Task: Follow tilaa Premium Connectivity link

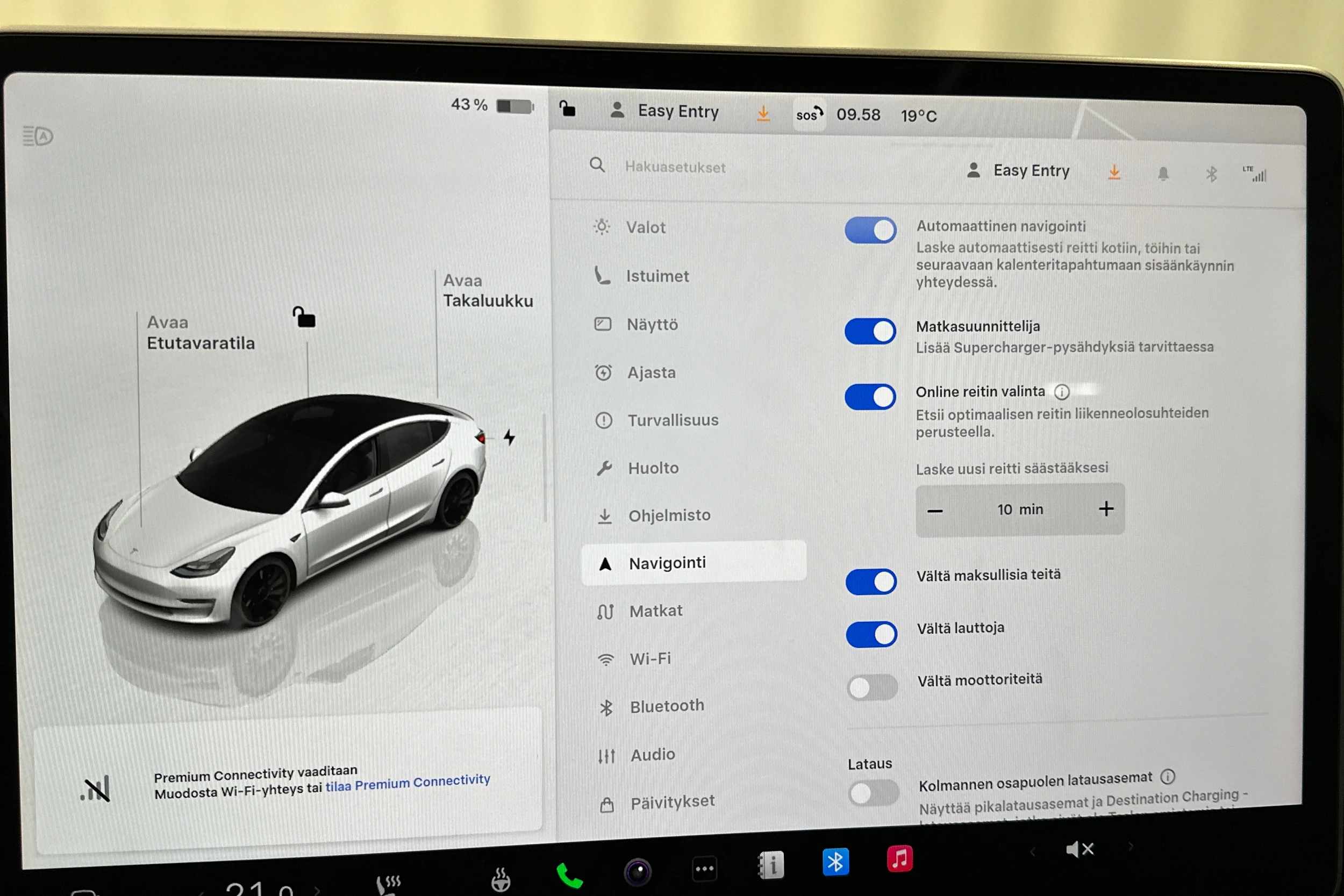Action: point(408,784)
